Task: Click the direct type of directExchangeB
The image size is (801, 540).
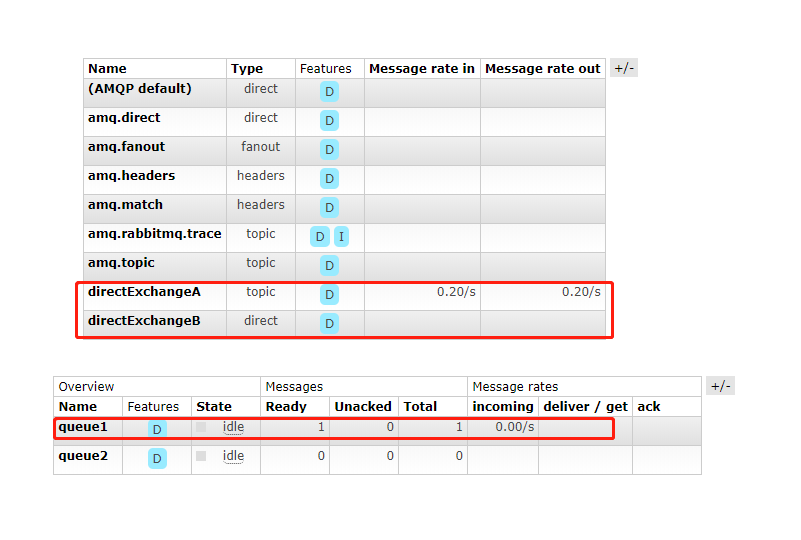Action: (x=261, y=320)
